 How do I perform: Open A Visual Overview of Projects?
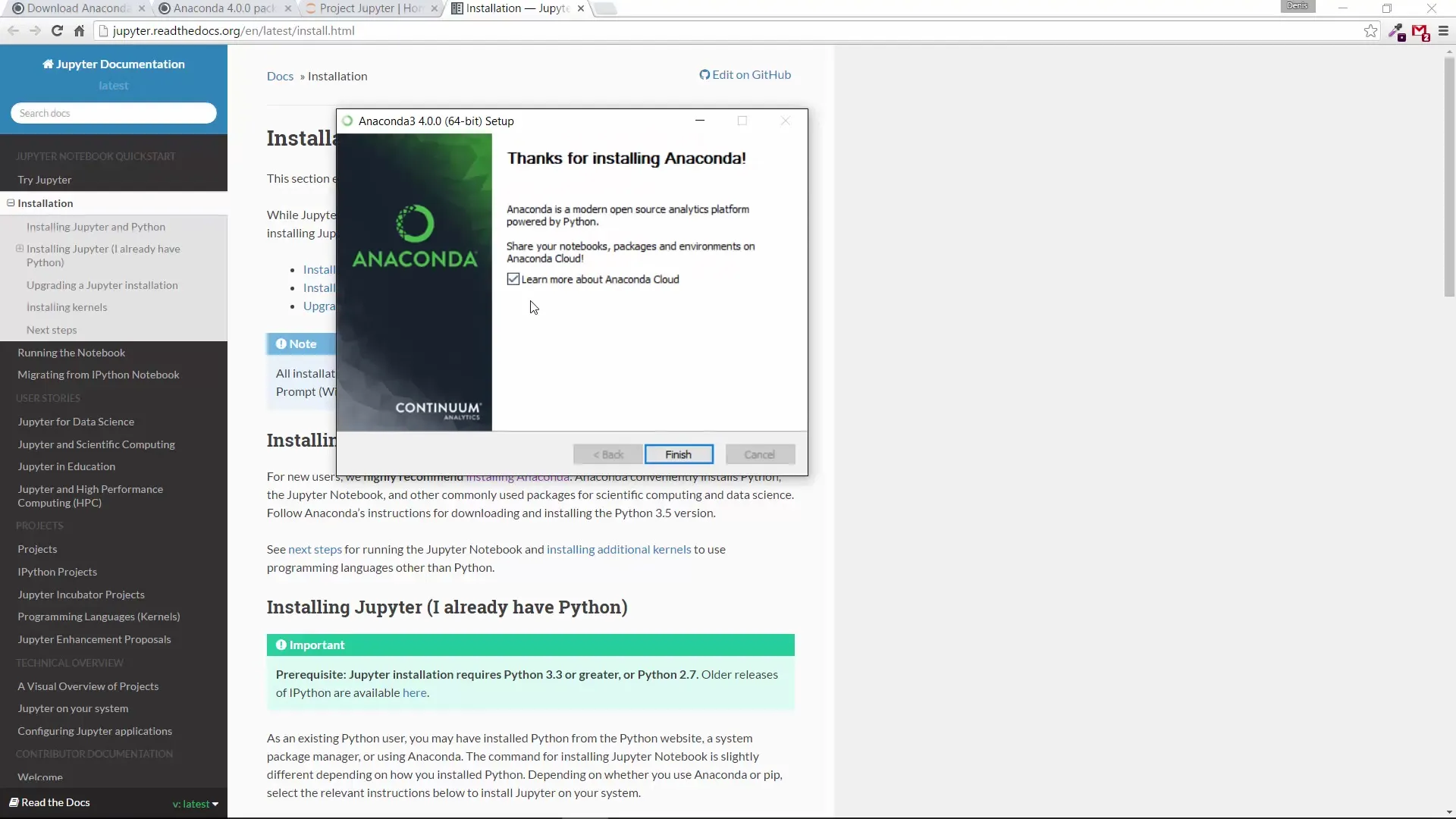(88, 686)
